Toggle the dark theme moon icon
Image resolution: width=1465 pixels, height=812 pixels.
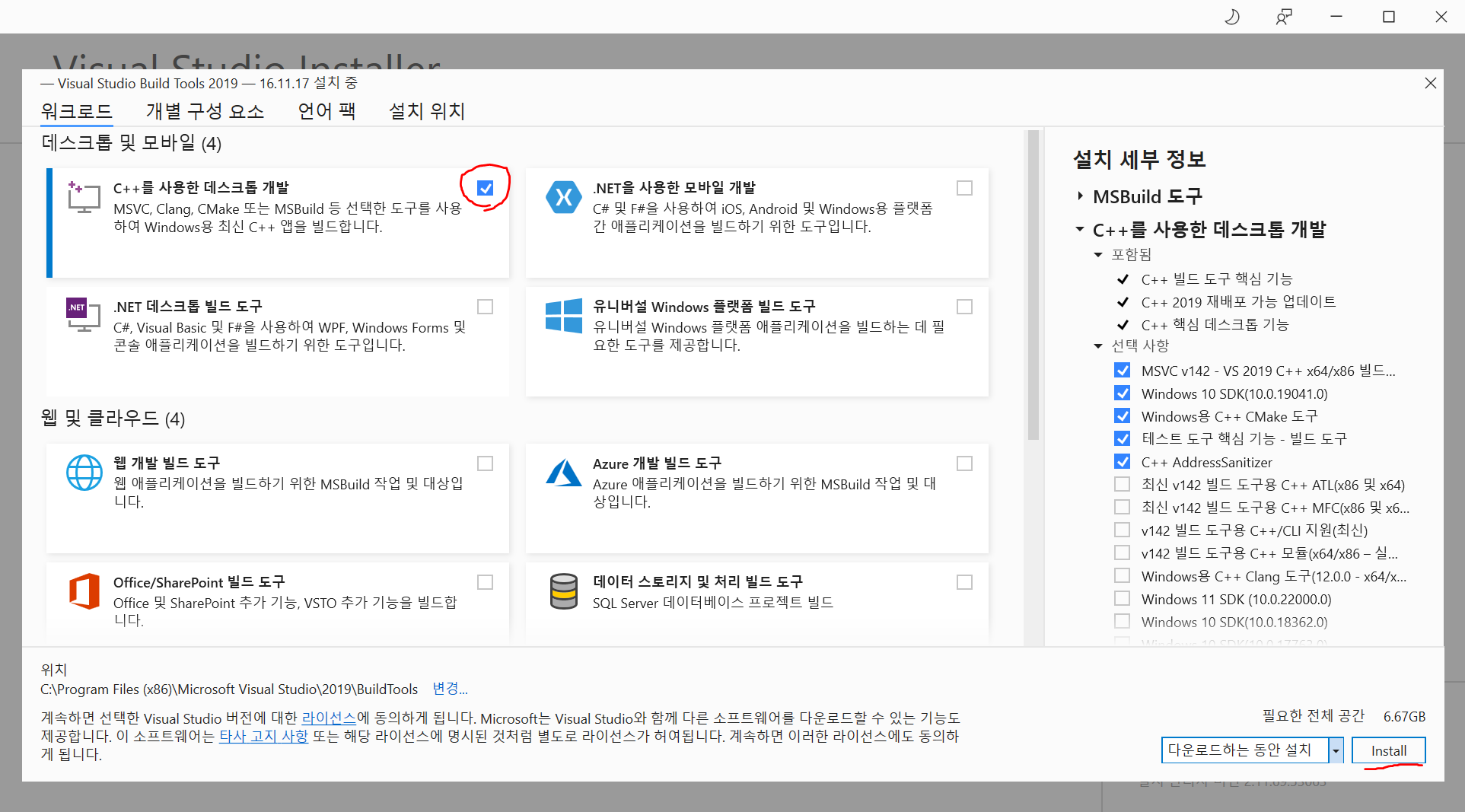click(1232, 17)
